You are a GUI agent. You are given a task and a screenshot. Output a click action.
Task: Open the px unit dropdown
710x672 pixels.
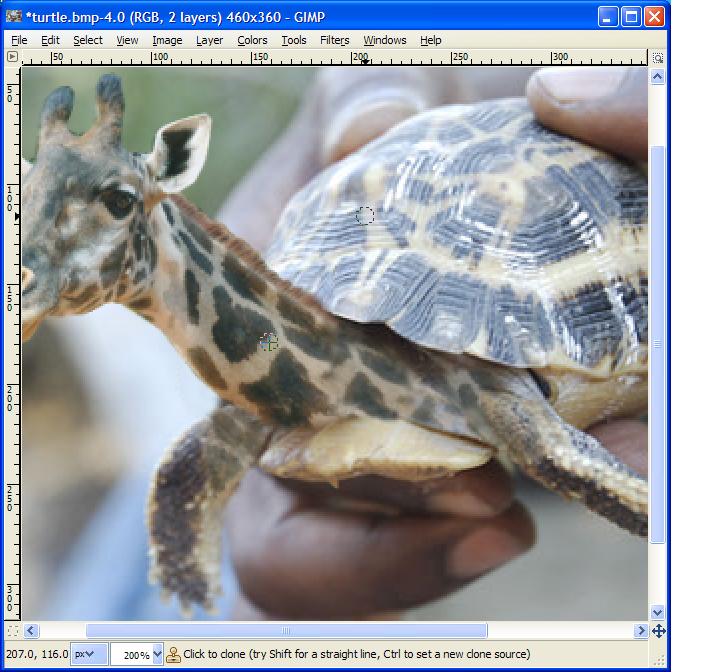(89, 655)
